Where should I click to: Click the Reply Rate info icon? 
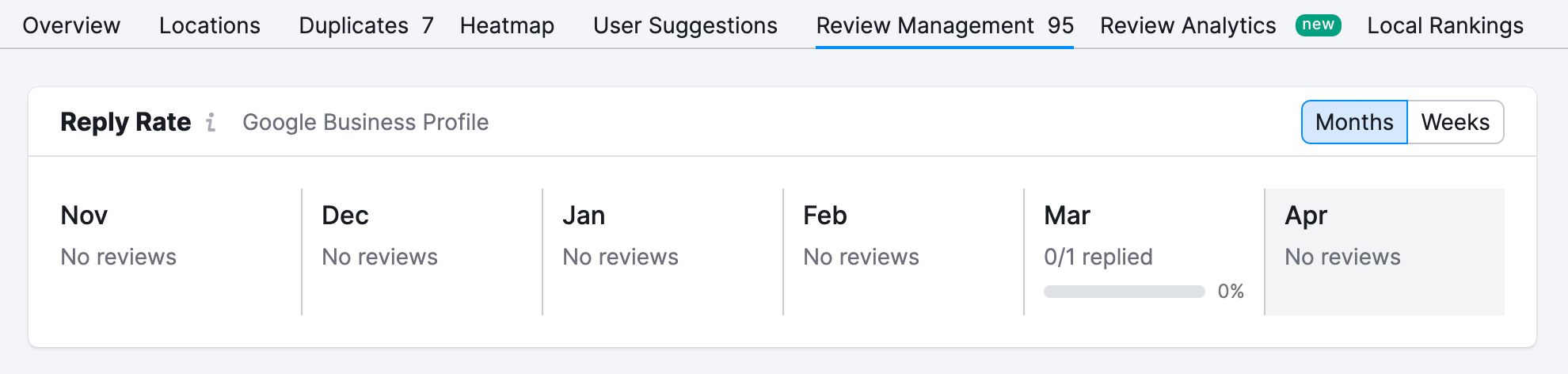tap(211, 122)
